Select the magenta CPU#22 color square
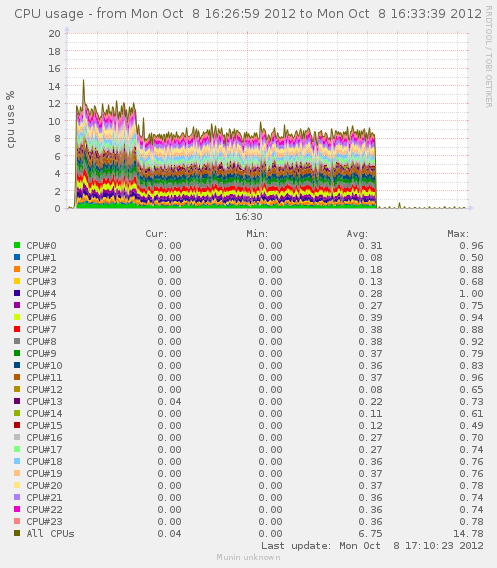Viewport: 497px width, 568px height. [17, 509]
